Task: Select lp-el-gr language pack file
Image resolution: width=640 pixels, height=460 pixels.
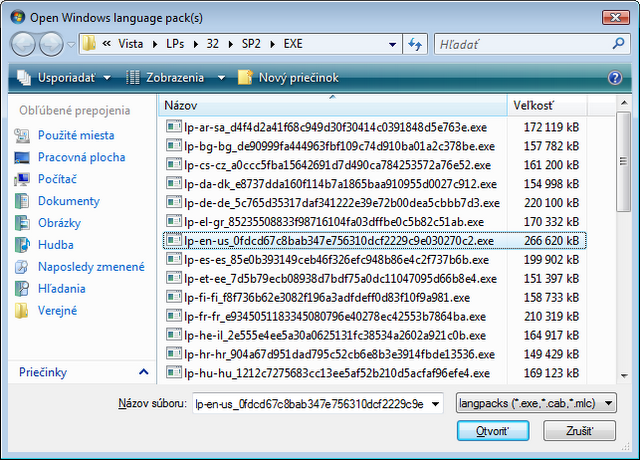Action: click(374, 222)
